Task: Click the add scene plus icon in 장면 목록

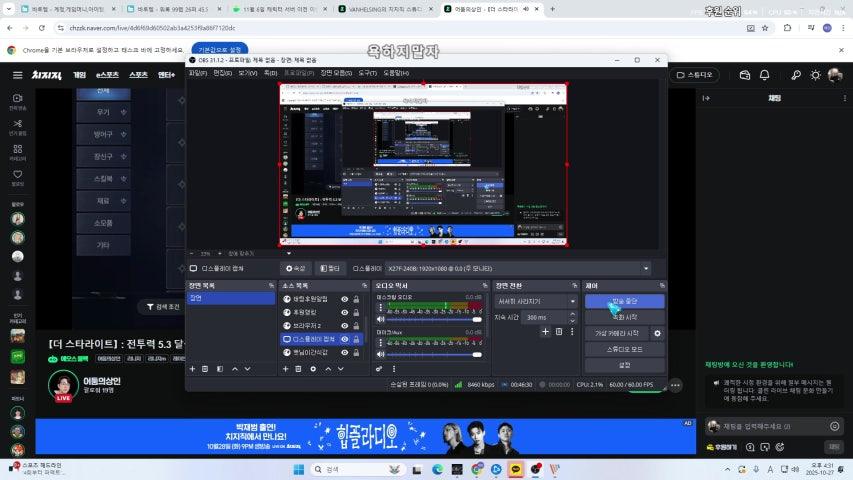Action: (x=192, y=369)
